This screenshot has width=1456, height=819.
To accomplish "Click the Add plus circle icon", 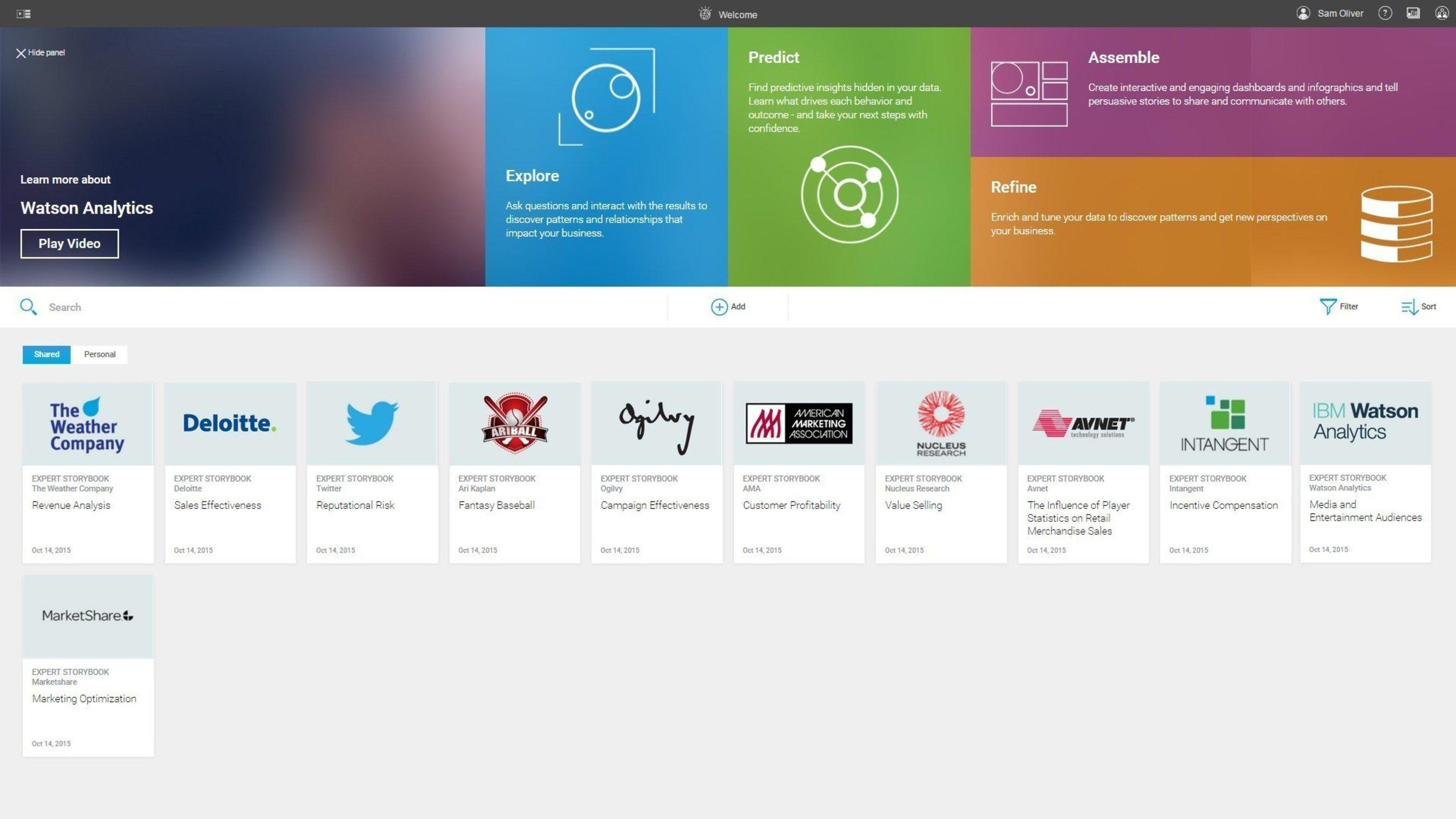I will click(719, 307).
